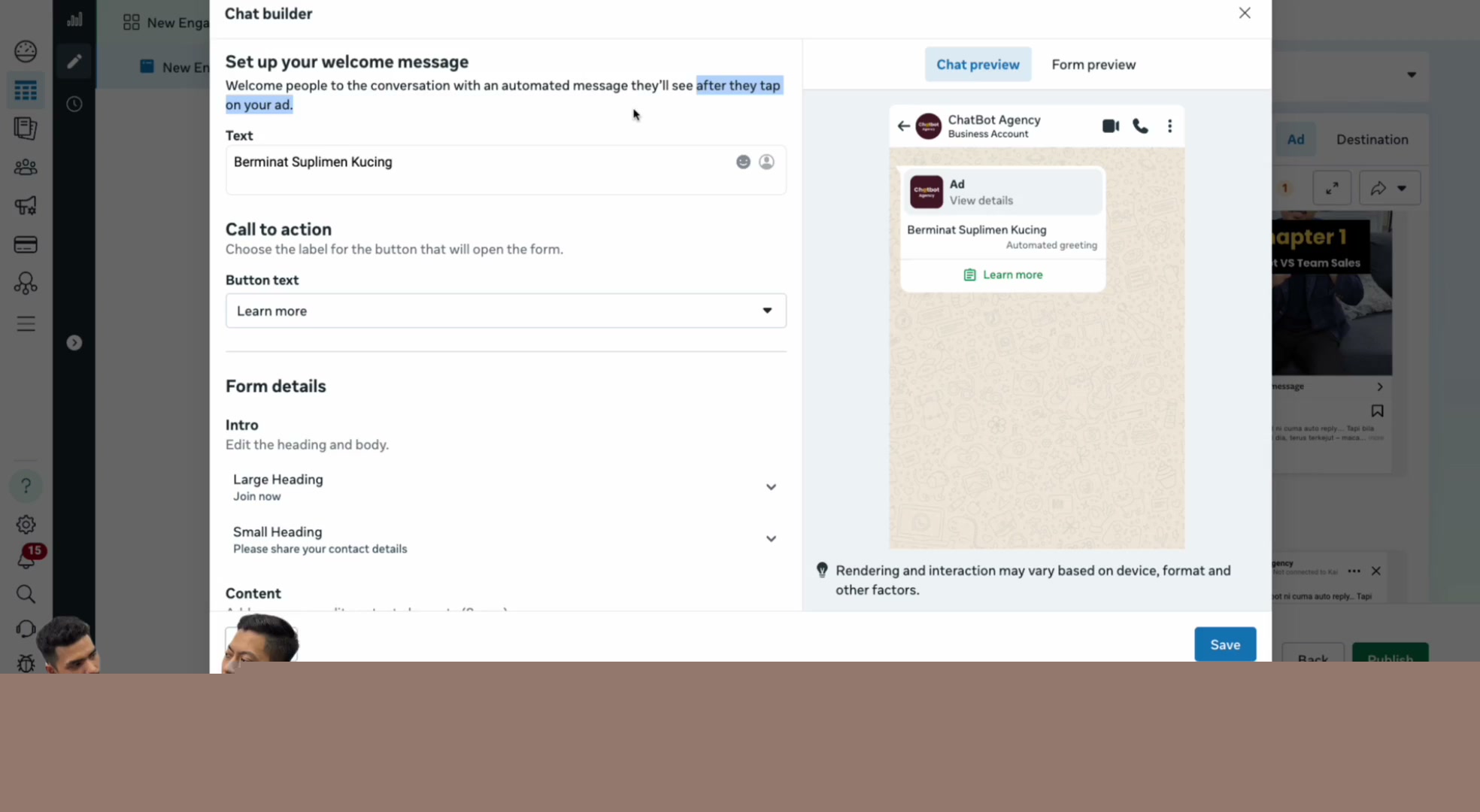Expand the dark panel with arrow toggle
This screenshot has width=1480, height=812.
pos(74,343)
